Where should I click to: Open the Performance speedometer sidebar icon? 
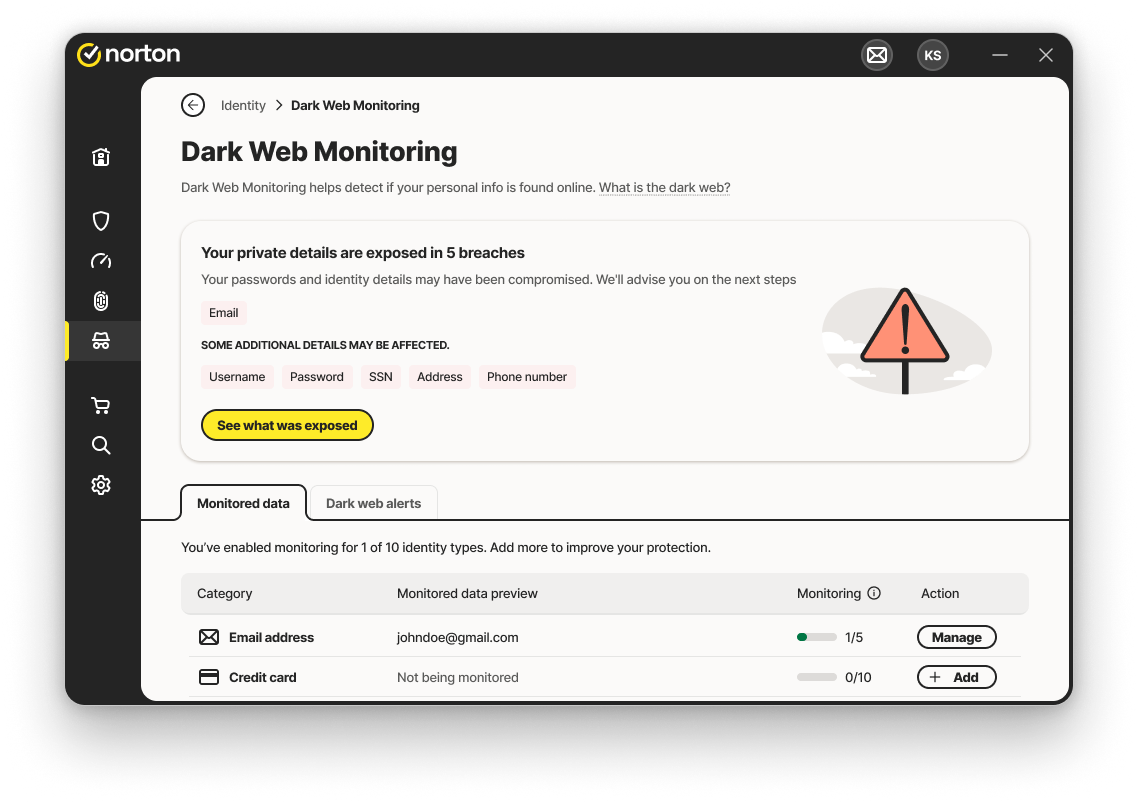pos(101,261)
